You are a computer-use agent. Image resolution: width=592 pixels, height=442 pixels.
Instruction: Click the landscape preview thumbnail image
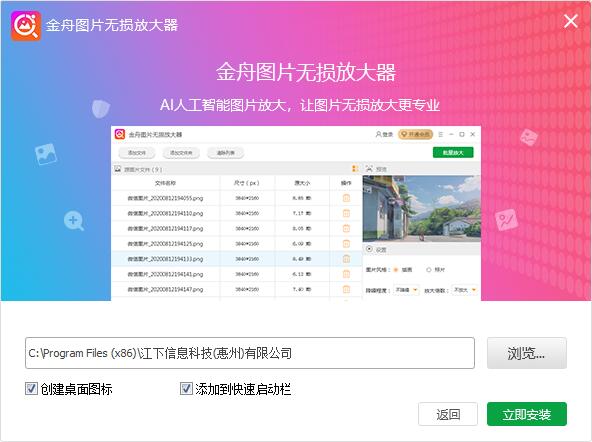tap(421, 209)
